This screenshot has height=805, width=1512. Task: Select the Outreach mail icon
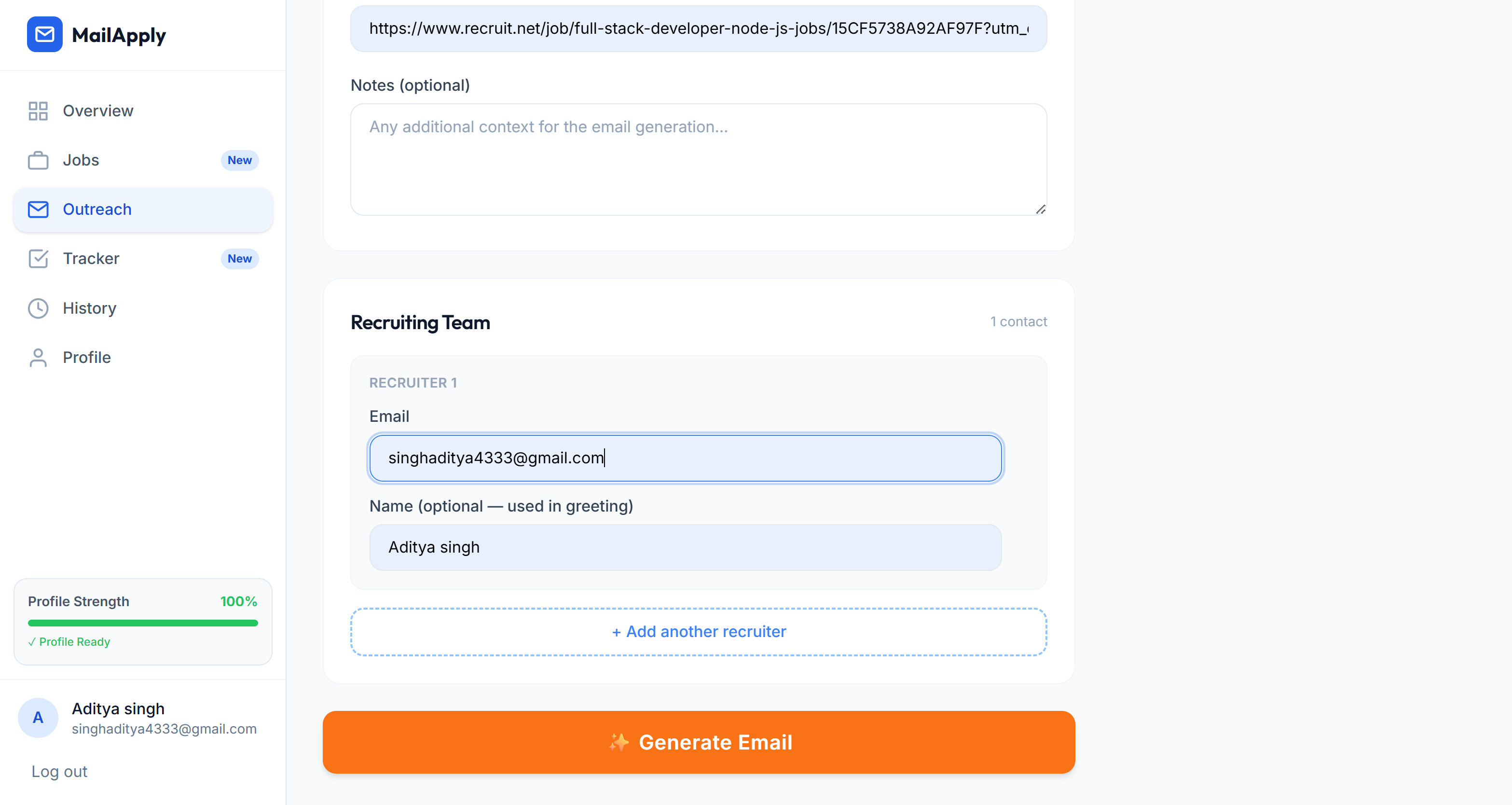[x=38, y=209]
